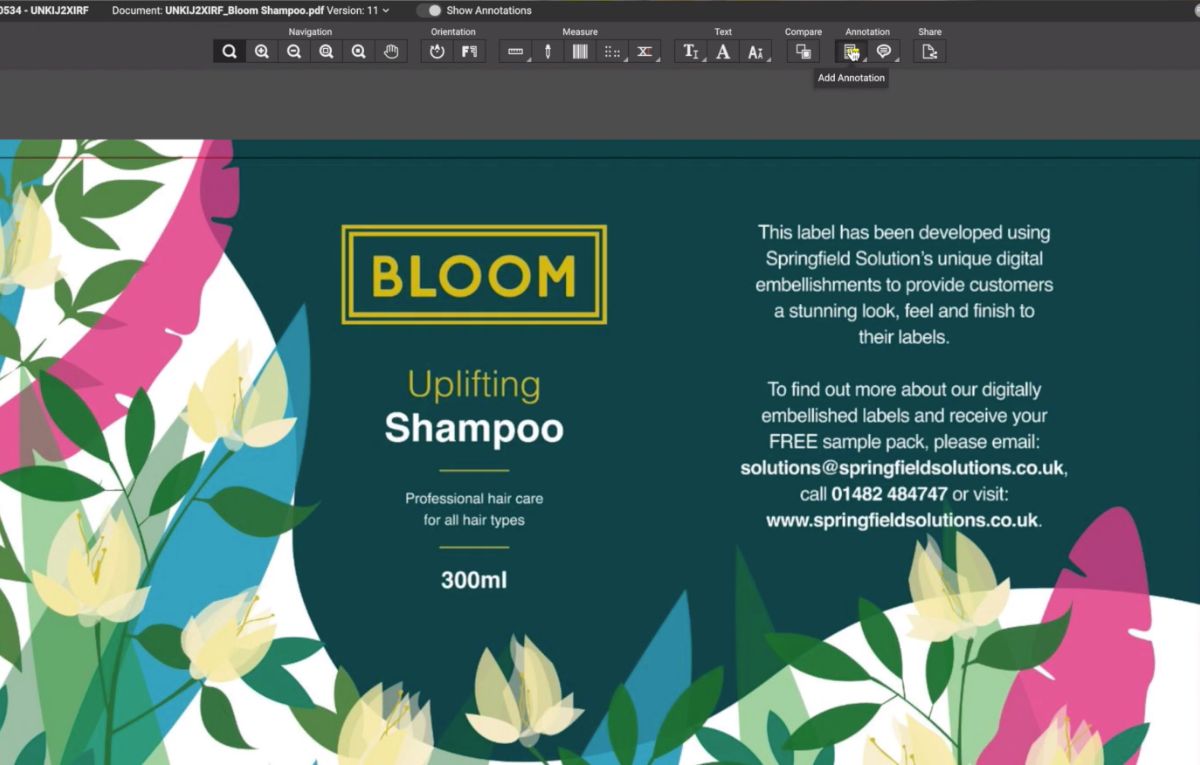
Task: Click the flip/mirror icon in Orientation
Action: click(469, 52)
